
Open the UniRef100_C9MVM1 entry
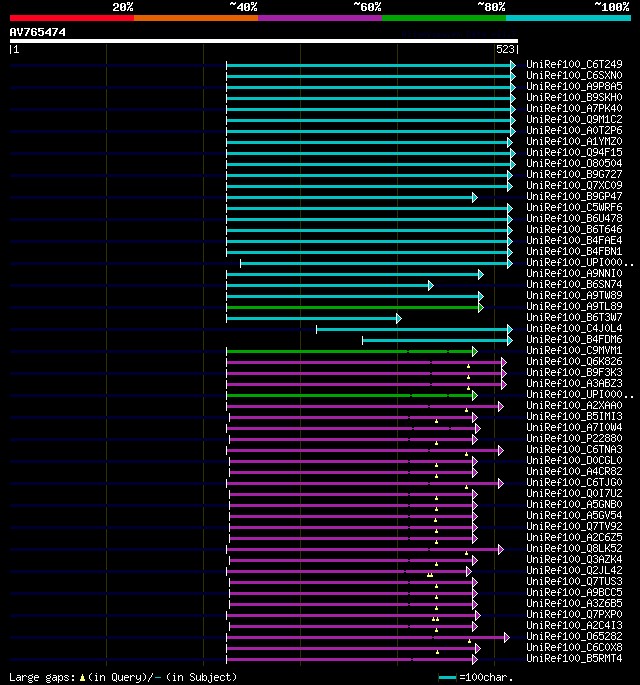[574, 350]
